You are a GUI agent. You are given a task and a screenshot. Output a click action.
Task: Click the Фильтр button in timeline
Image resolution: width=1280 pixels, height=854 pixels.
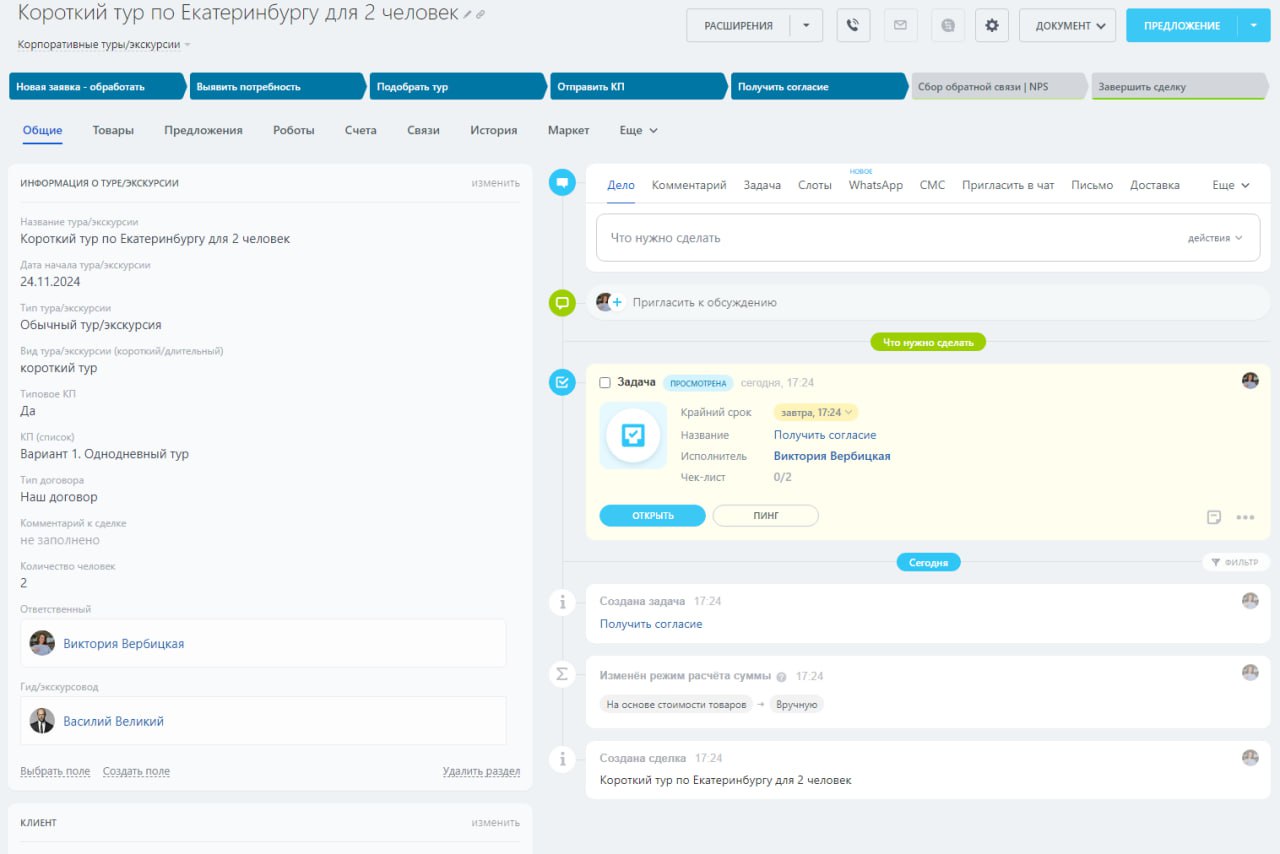1235,562
